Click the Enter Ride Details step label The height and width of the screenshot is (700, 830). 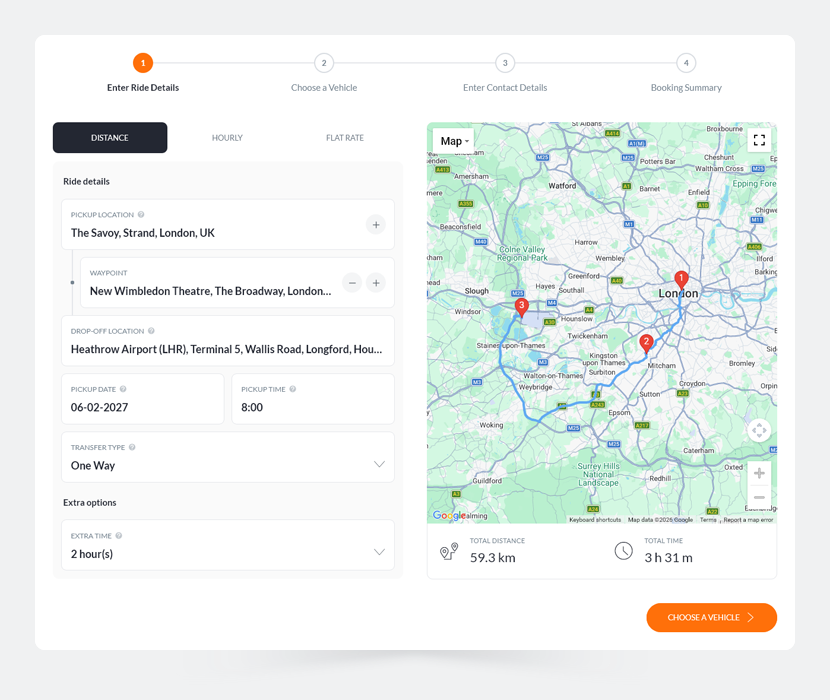click(x=143, y=88)
